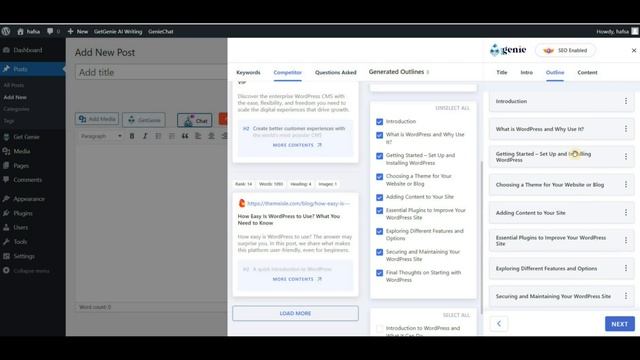Click the GetGenie button beside Add Media
The width and height of the screenshot is (640, 360).
144,120
